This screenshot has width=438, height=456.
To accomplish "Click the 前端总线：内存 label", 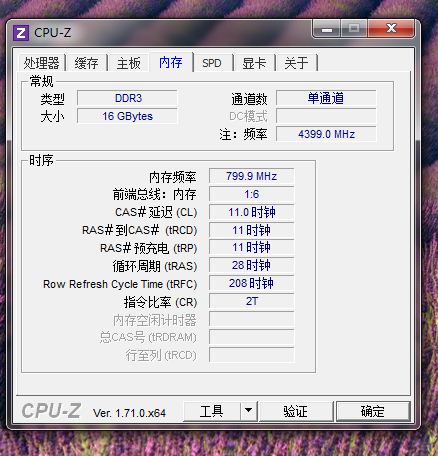I will pos(154,194).
